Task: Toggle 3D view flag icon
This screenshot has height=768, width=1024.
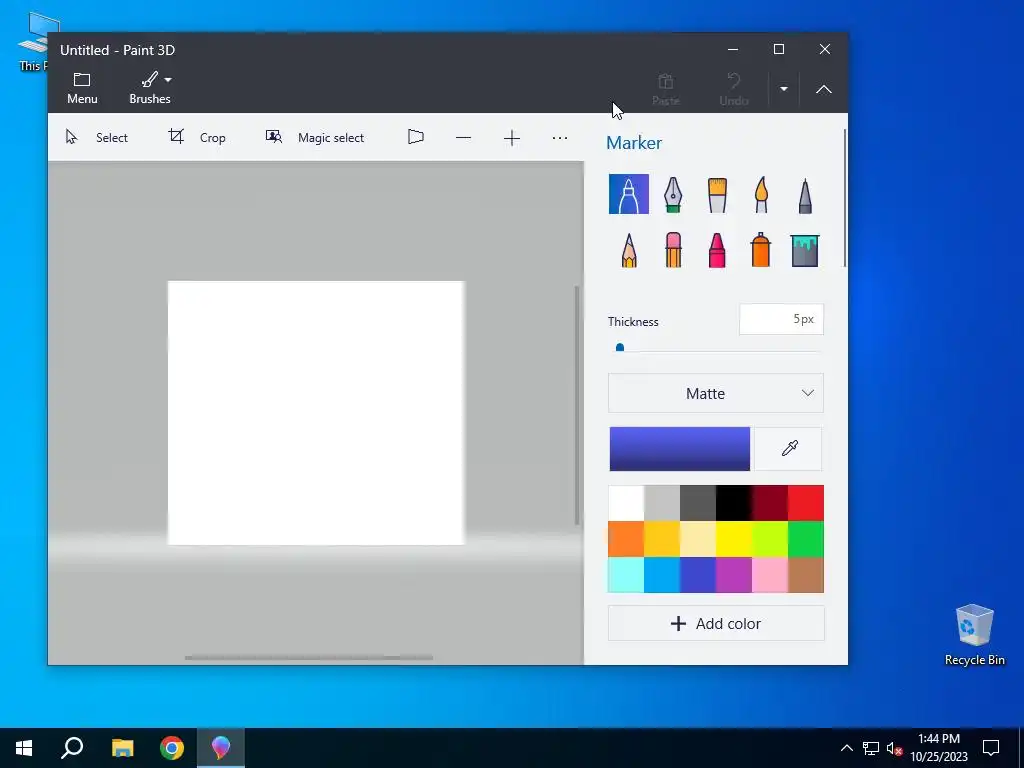Action: click(416, 137)
